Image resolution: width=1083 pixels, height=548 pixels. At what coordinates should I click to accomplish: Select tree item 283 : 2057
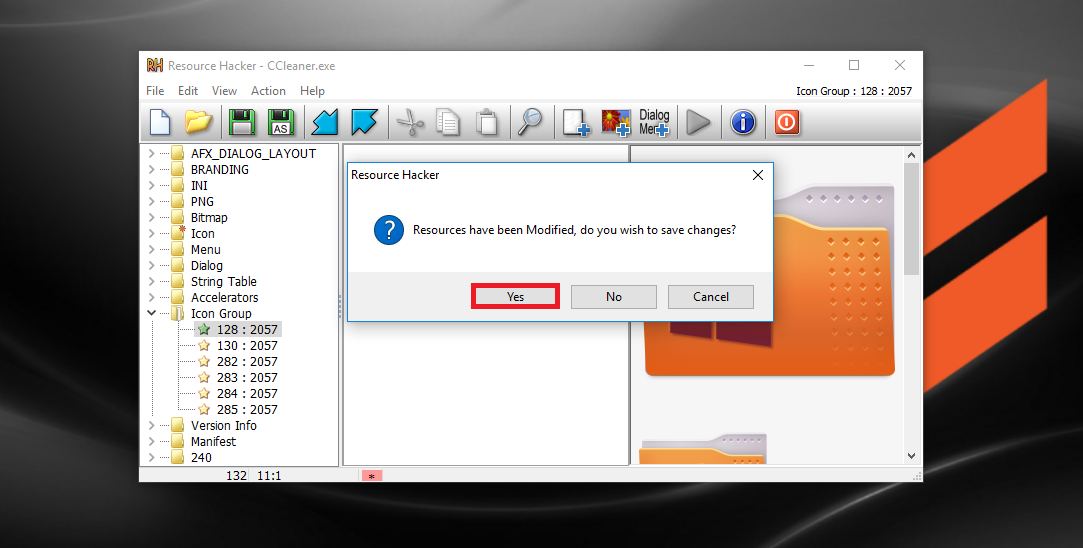click(238, 377)
